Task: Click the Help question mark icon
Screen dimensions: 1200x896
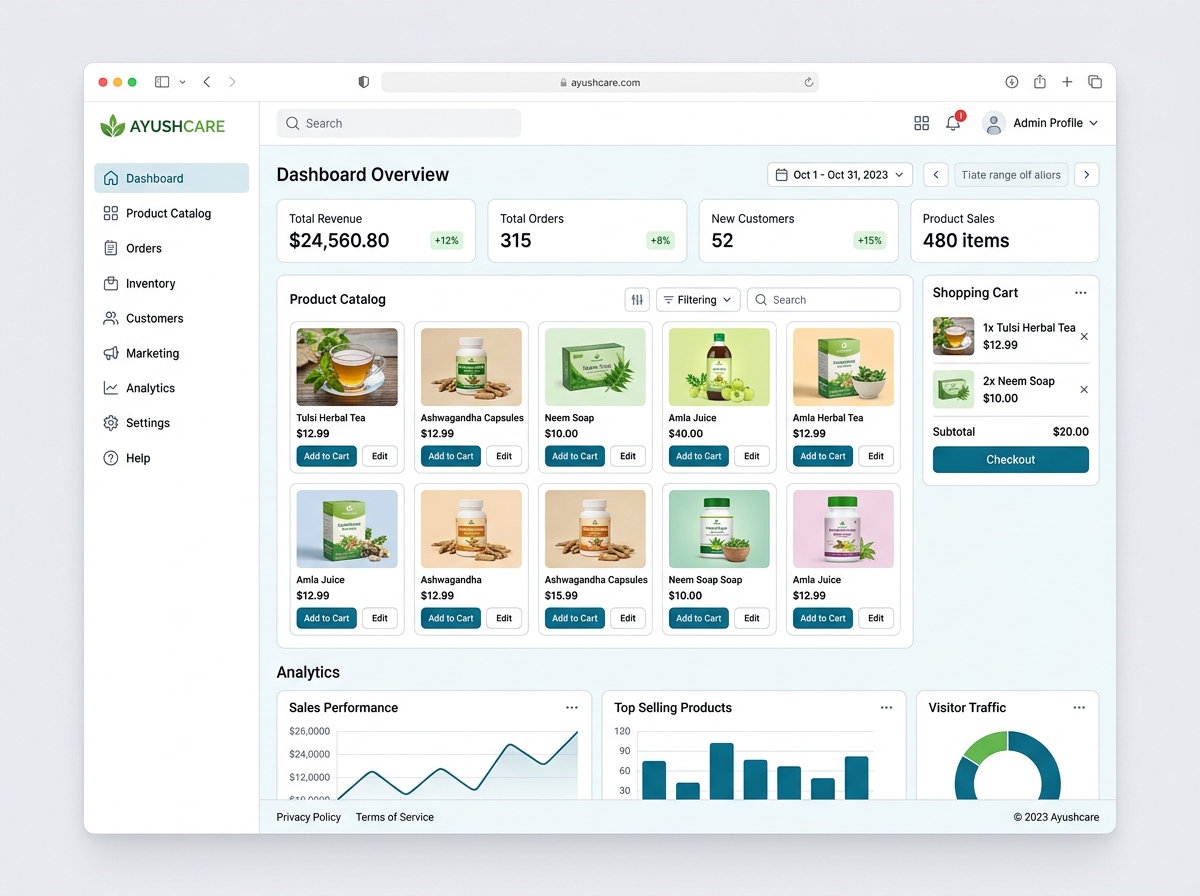Action: point(111,458)
